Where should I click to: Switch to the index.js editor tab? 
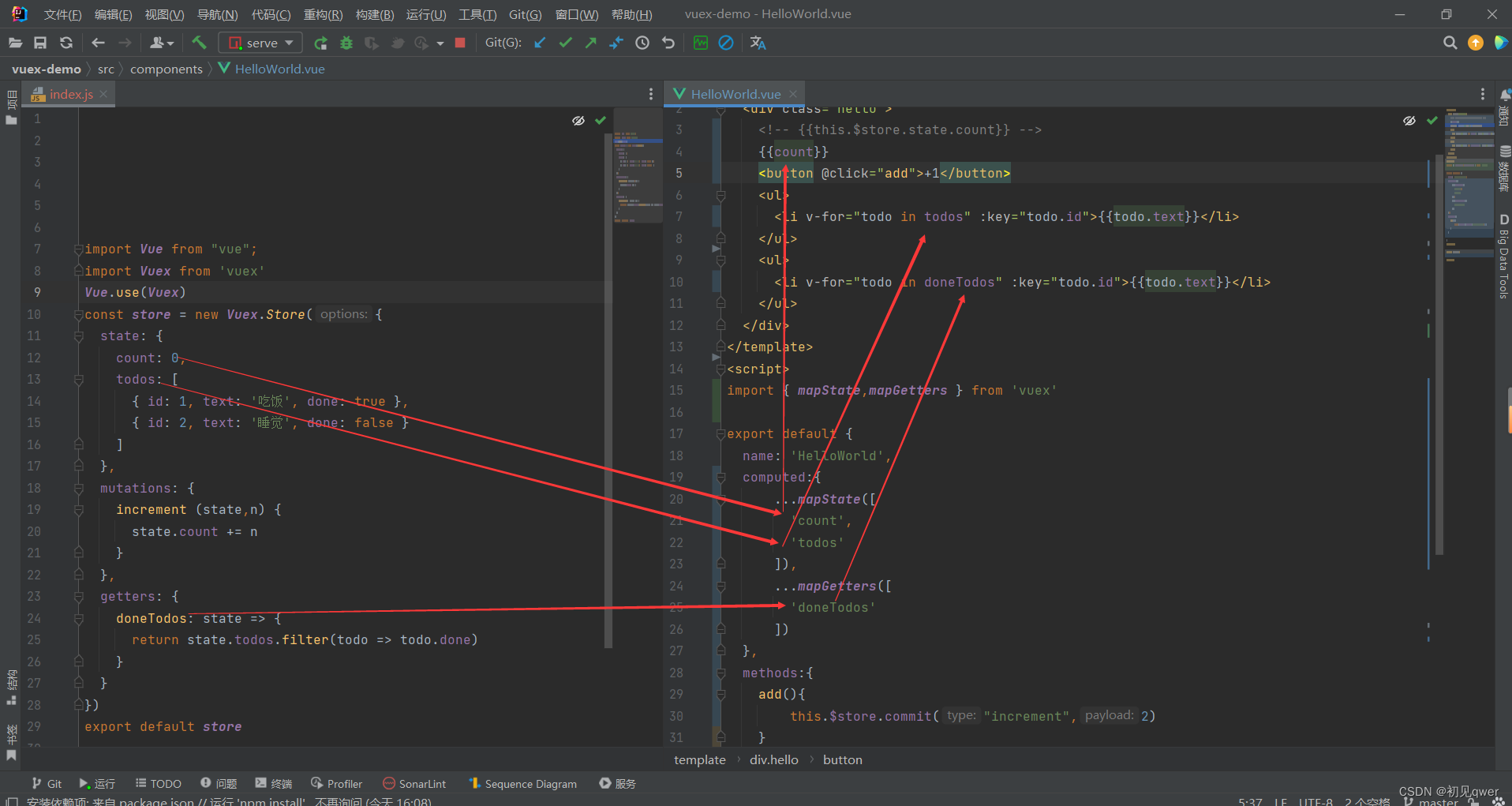click(71, 94)
